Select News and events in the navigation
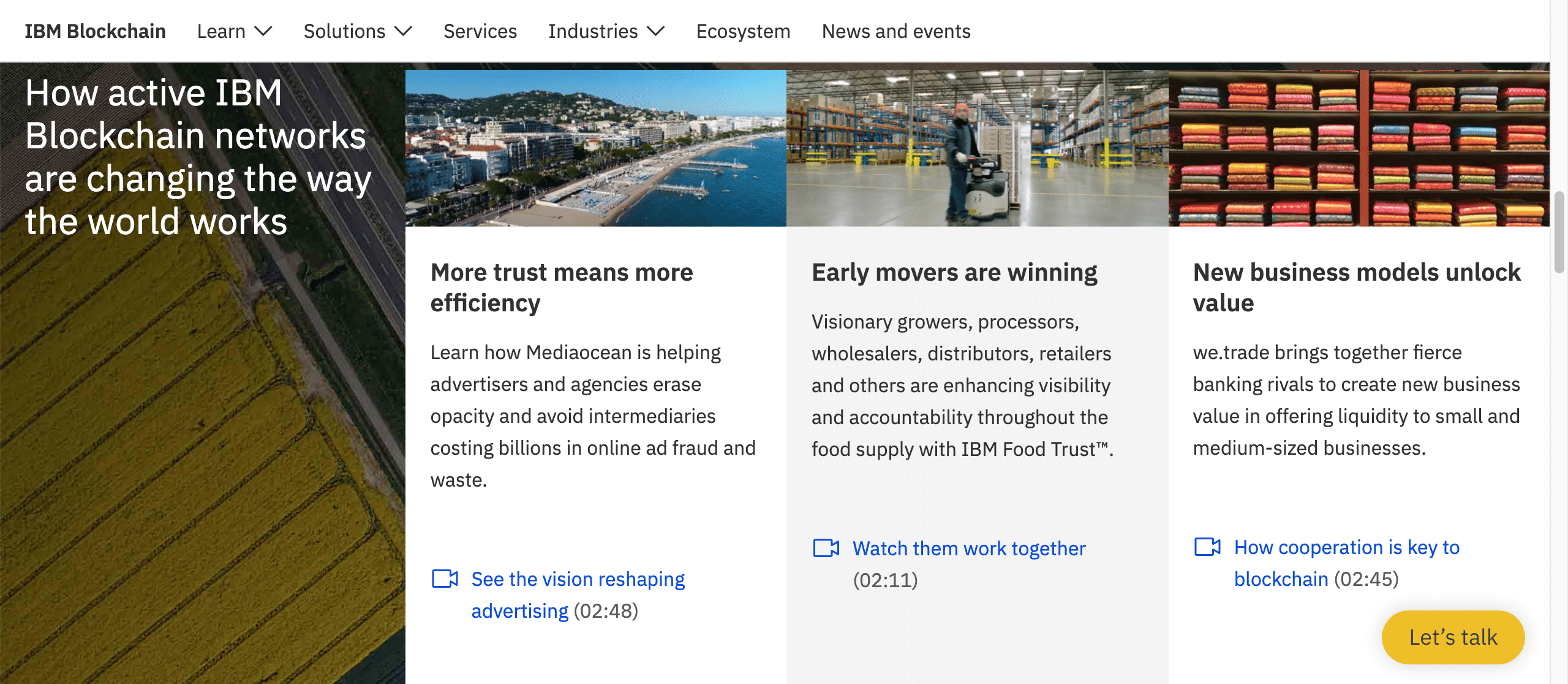1568x684 pixels. pos(896,31)
